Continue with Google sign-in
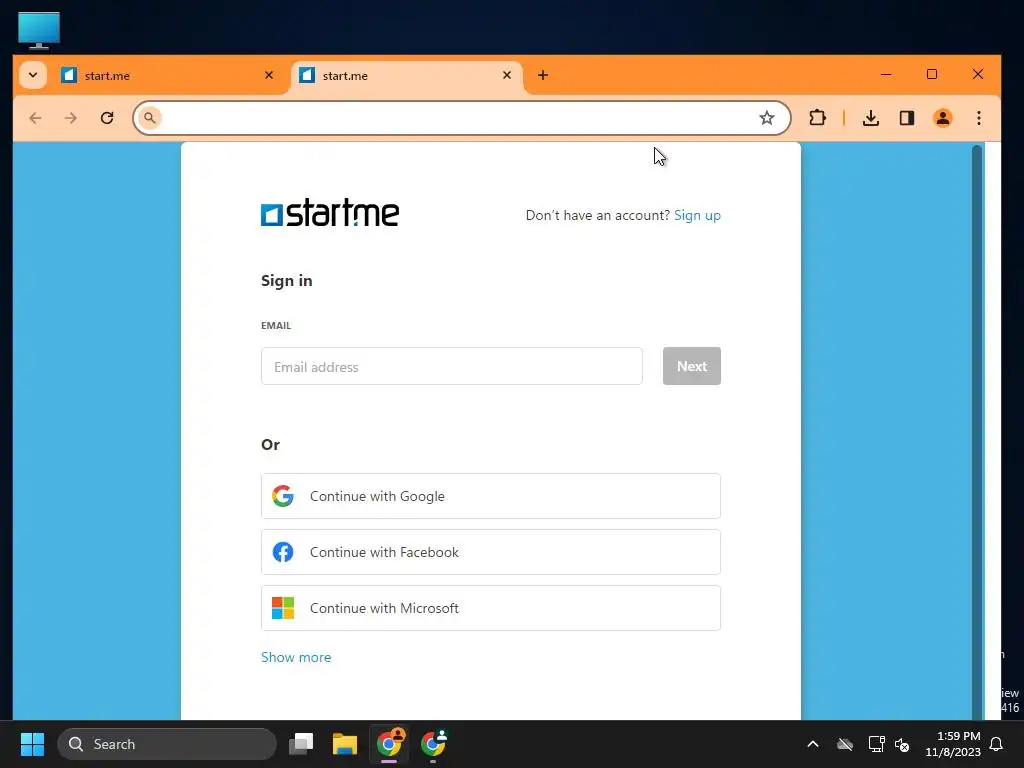This screenshot has height=768, width=1024. pos(490,496)
